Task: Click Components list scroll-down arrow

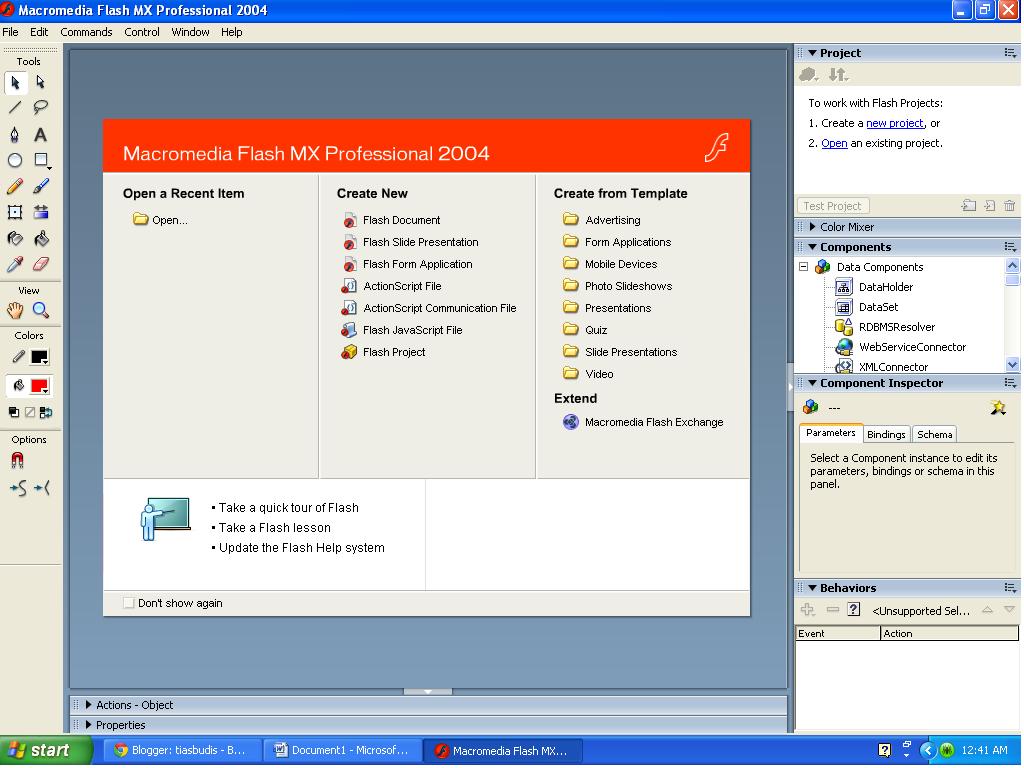Action: coord(1012,364)
